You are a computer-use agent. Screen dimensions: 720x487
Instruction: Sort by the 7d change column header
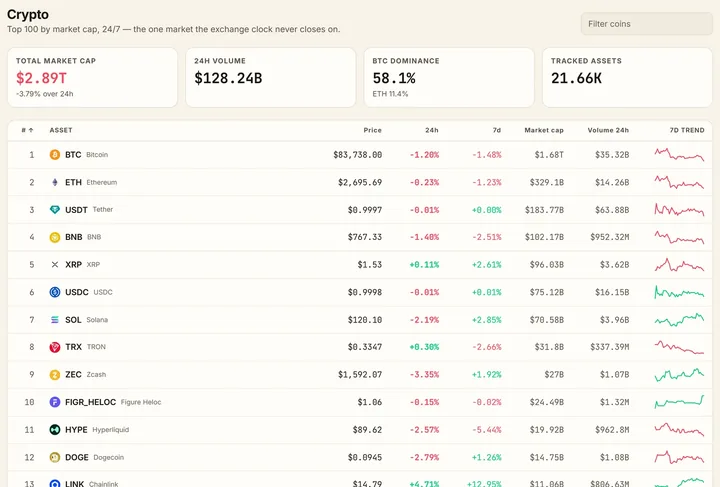[497, 130]
